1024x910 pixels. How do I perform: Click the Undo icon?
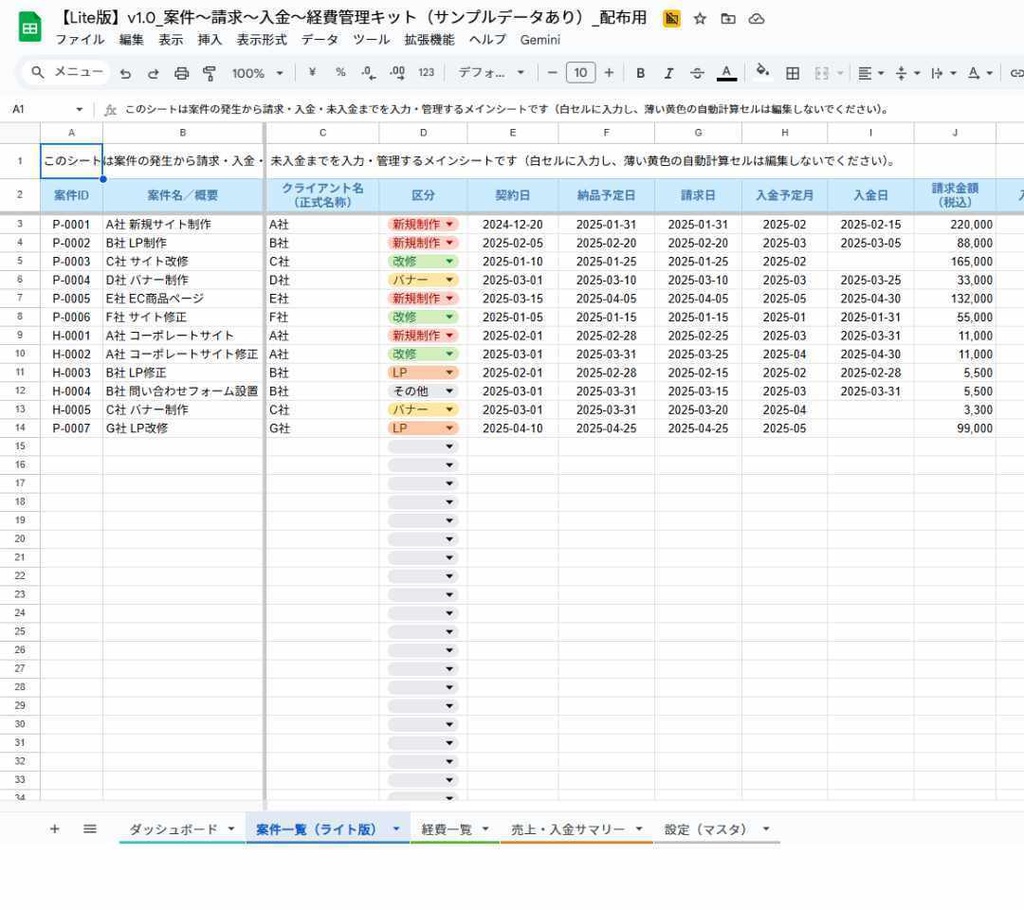coord(125,72)
